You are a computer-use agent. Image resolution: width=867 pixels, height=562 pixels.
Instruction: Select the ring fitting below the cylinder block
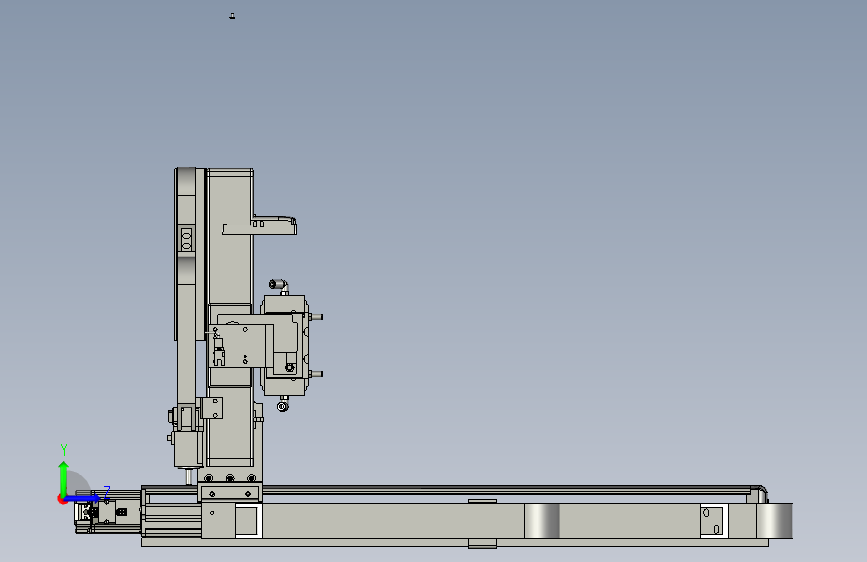coord(283,407)
